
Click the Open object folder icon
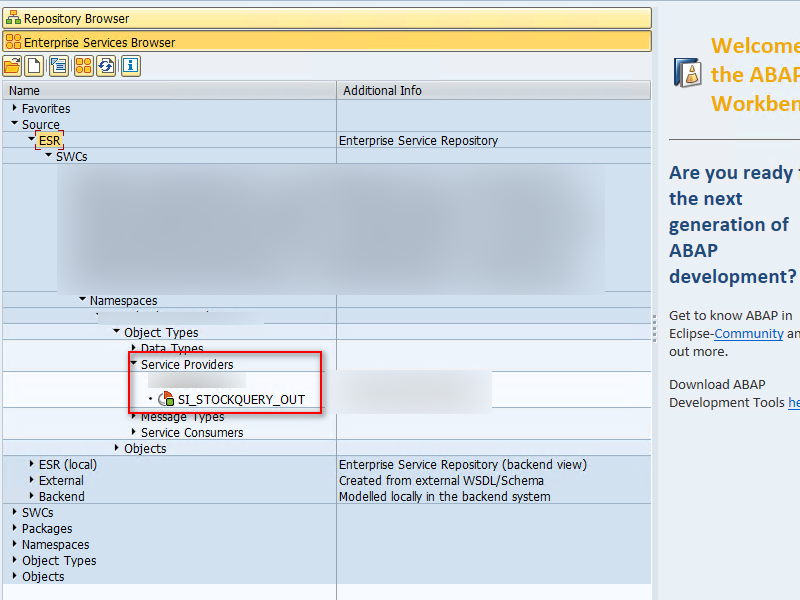(x=14, y=65)
